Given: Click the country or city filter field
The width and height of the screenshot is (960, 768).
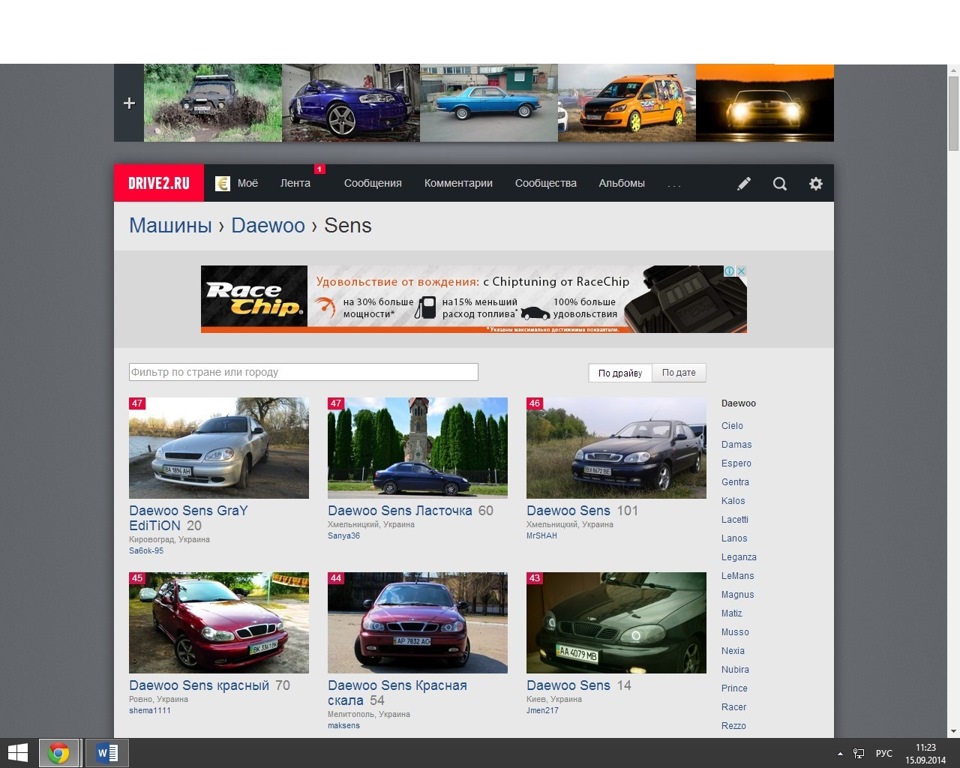Looking at the screenshot, I should (304, 372).
